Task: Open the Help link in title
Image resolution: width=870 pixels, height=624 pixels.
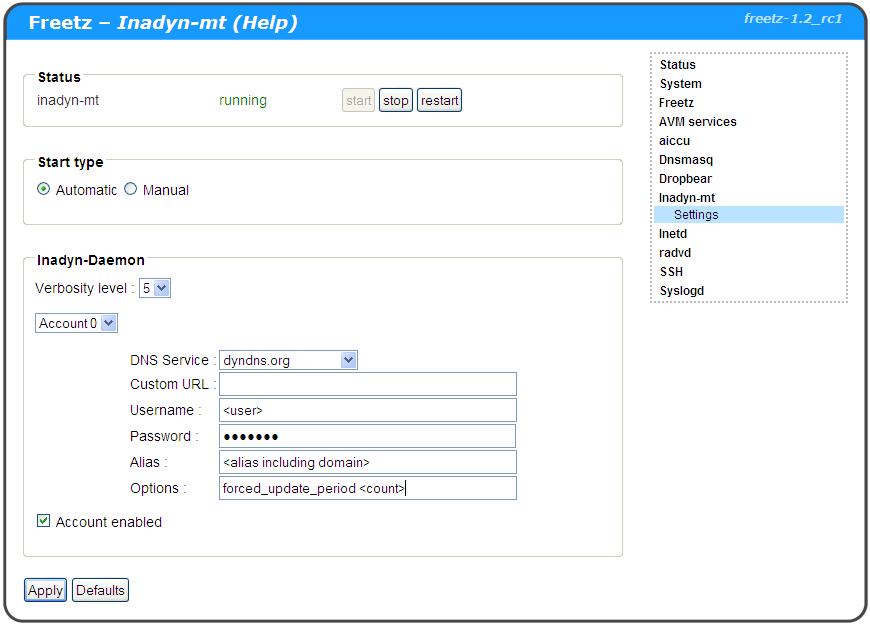Action: [264, 22]
